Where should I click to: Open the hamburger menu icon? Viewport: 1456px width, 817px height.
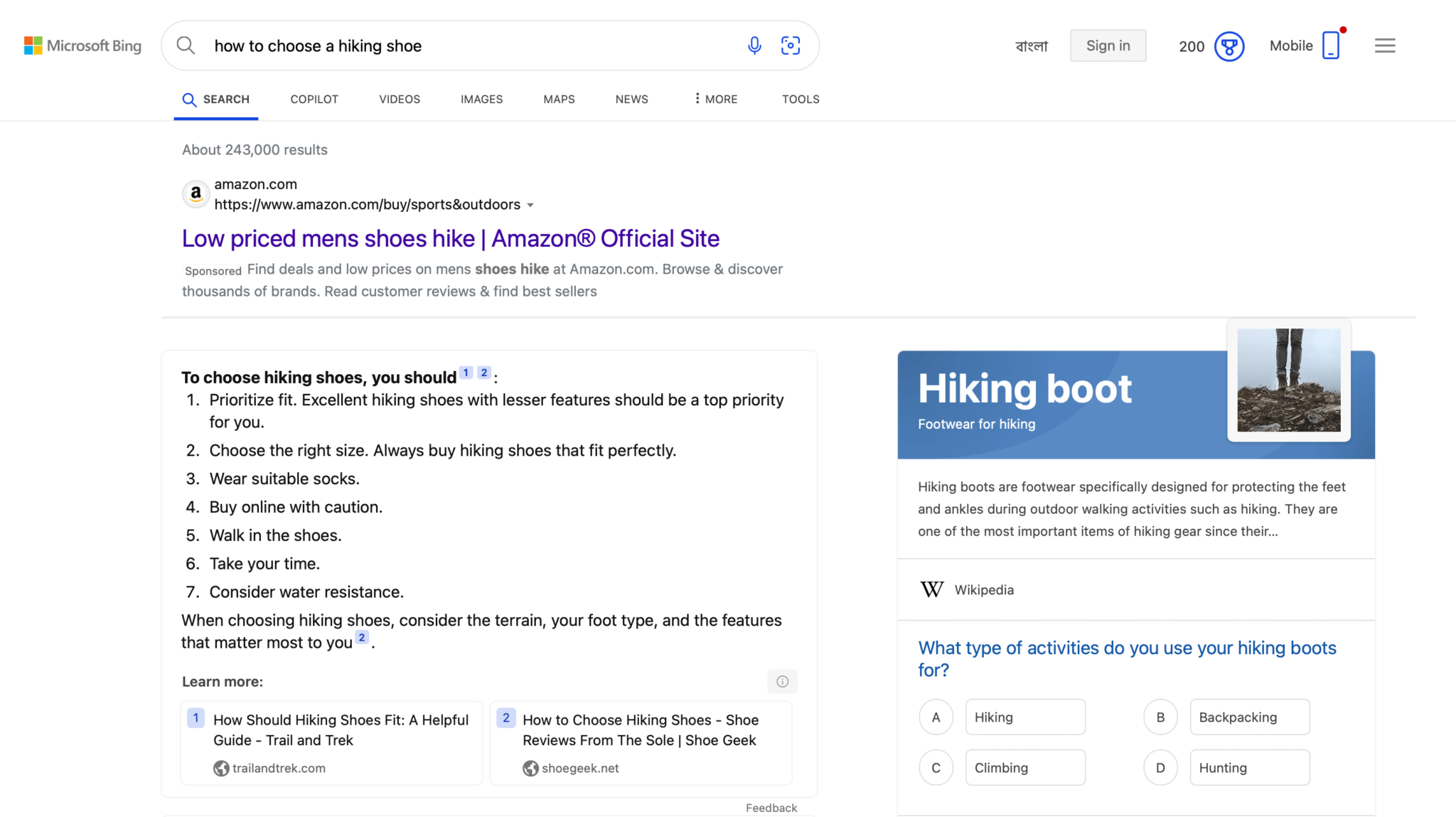pyautogui.click(x=1383, y=45)
